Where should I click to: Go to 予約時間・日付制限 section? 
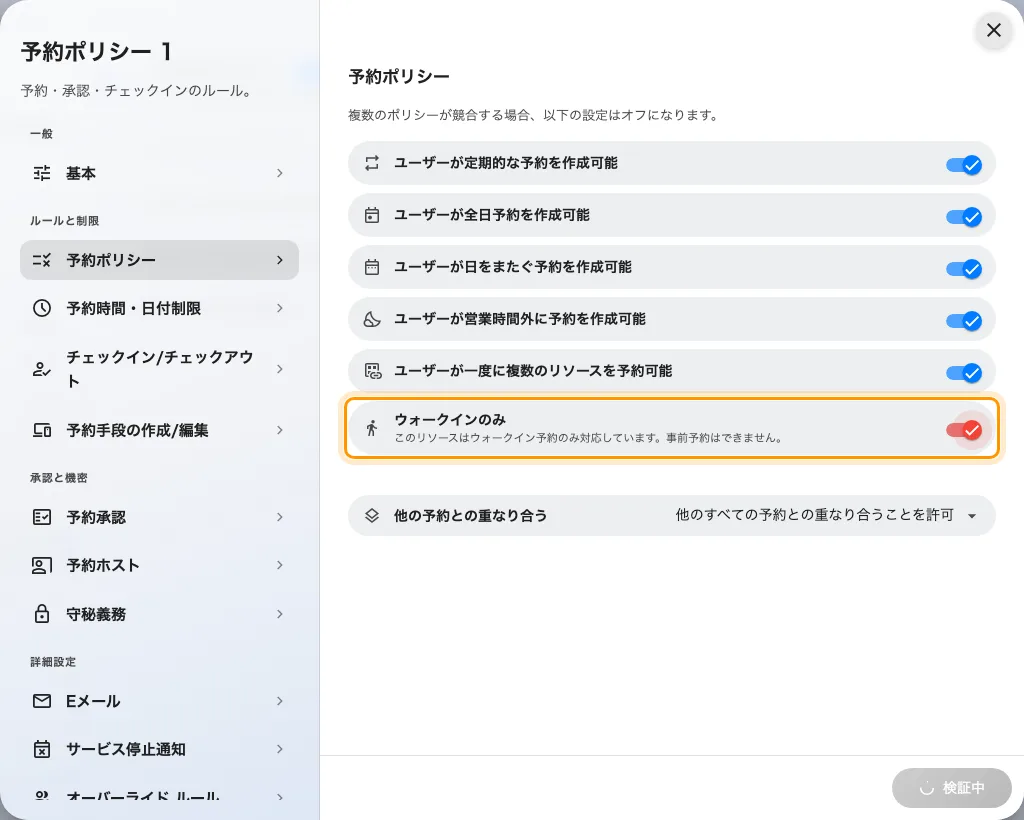coord(159,308)
